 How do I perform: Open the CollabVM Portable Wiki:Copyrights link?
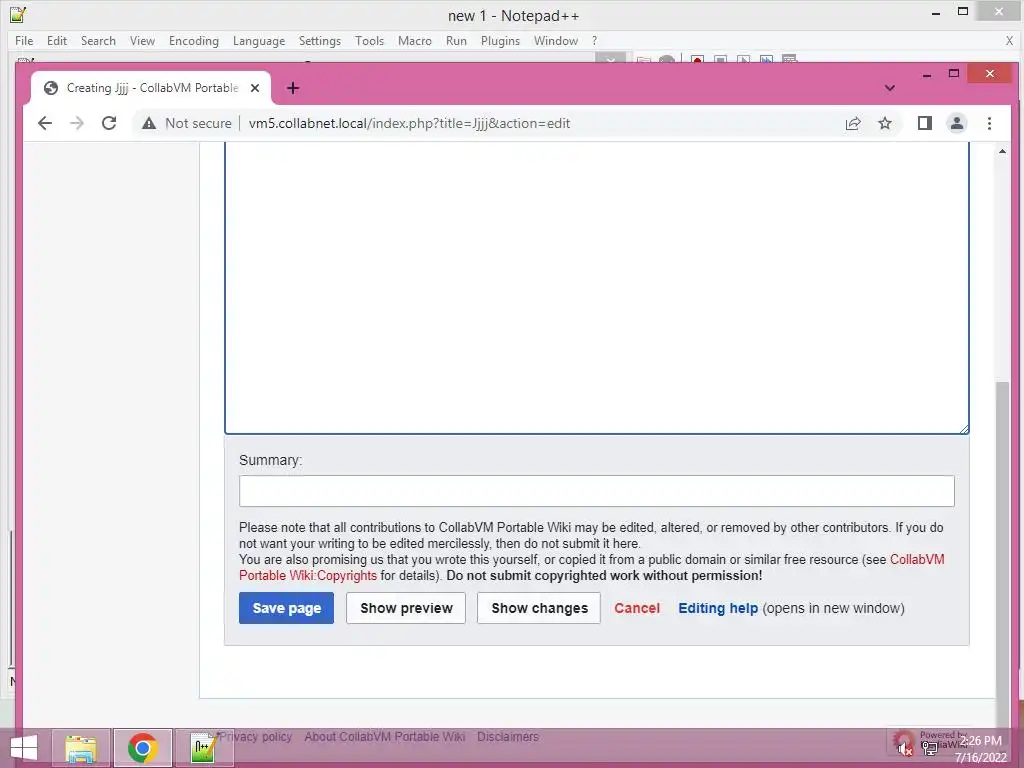(x=591, y=568)
